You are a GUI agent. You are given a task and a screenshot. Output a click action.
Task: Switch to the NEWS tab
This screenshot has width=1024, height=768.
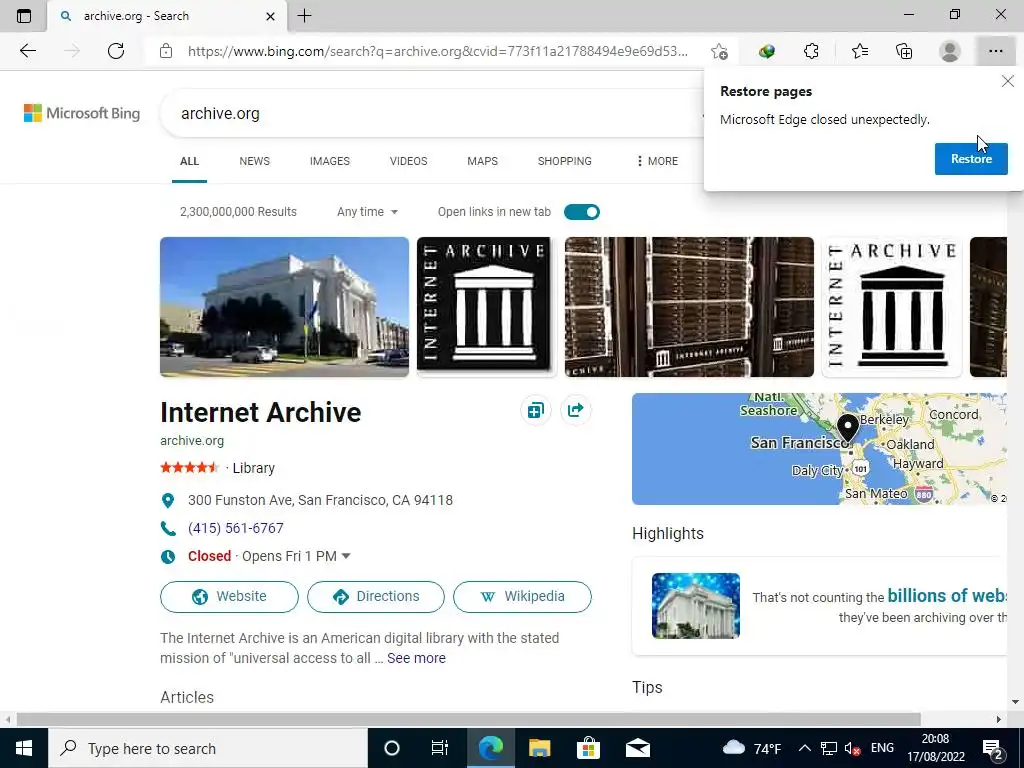254,161
